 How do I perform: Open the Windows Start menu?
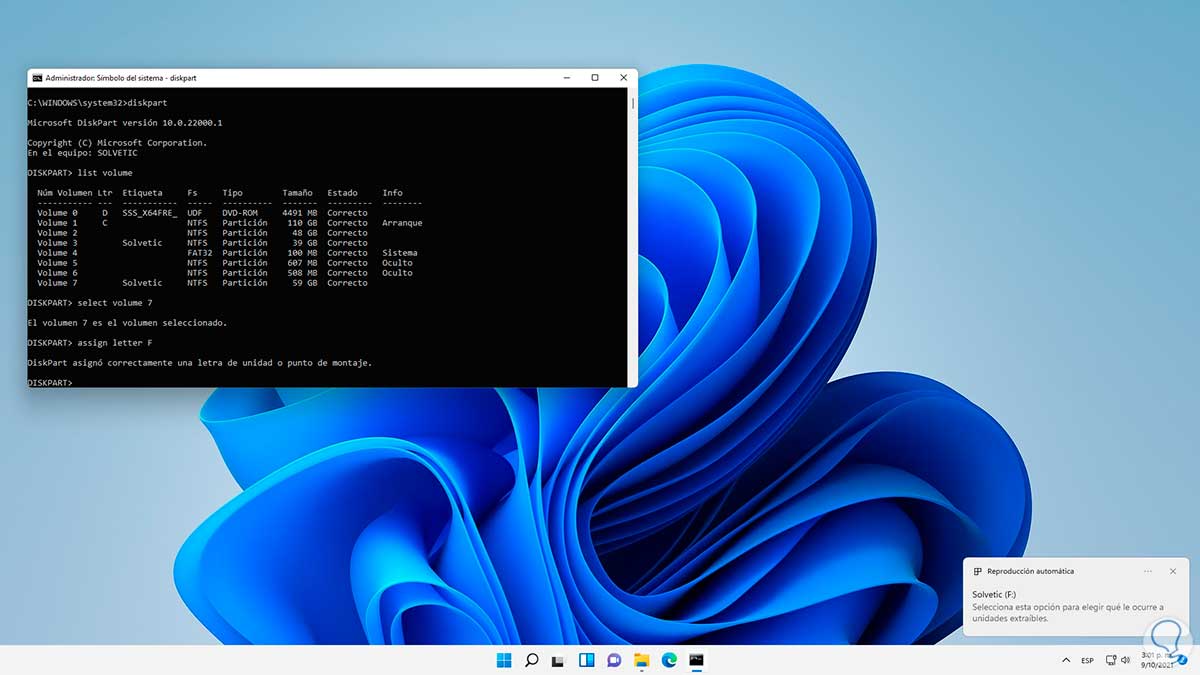point(503,660)
